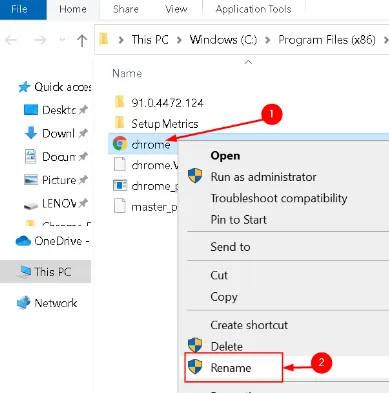Viewport: 389px width, 393px height.
Task: Select the SetupMetrics folder name
Action: [x=165, y=124]
